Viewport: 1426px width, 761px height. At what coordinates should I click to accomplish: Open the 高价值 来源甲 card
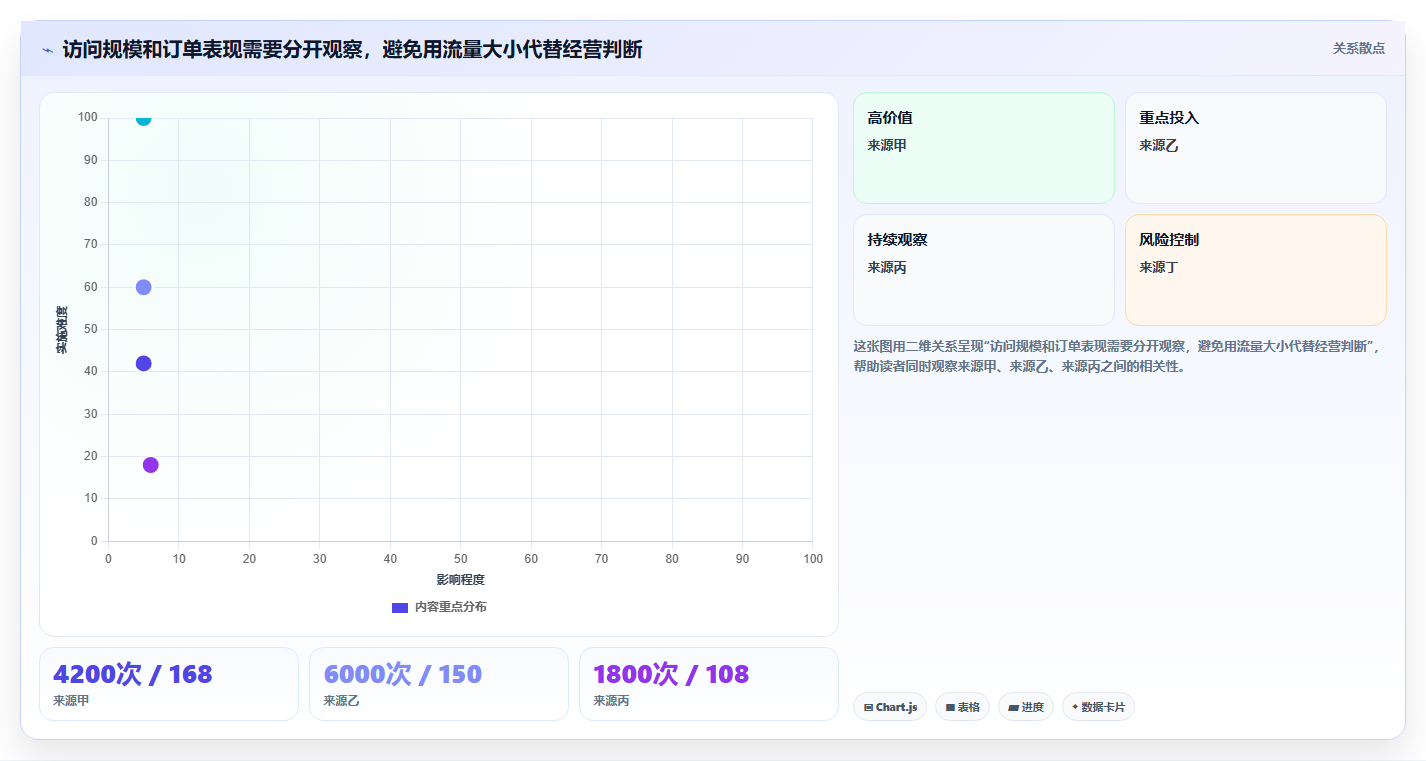point(983,148)
